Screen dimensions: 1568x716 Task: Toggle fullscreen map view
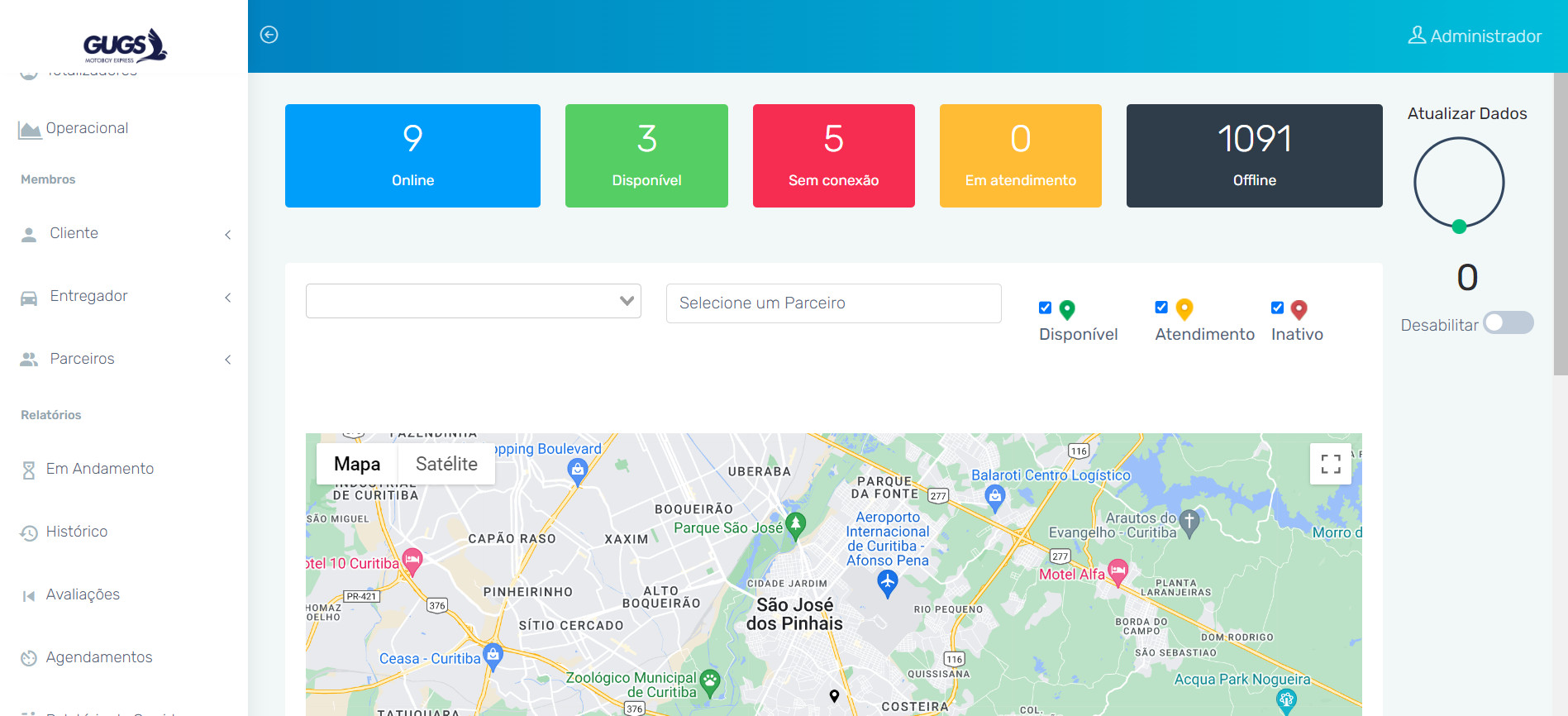[1330, 464]
